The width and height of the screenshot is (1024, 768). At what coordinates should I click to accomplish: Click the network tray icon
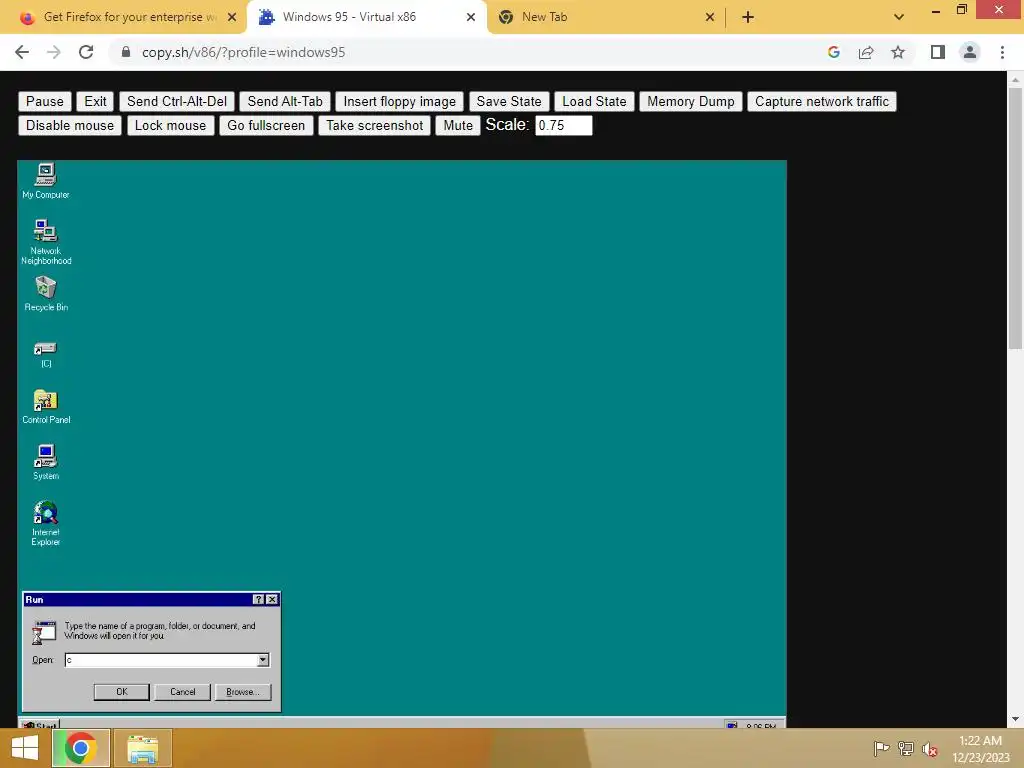click(906, 748)
